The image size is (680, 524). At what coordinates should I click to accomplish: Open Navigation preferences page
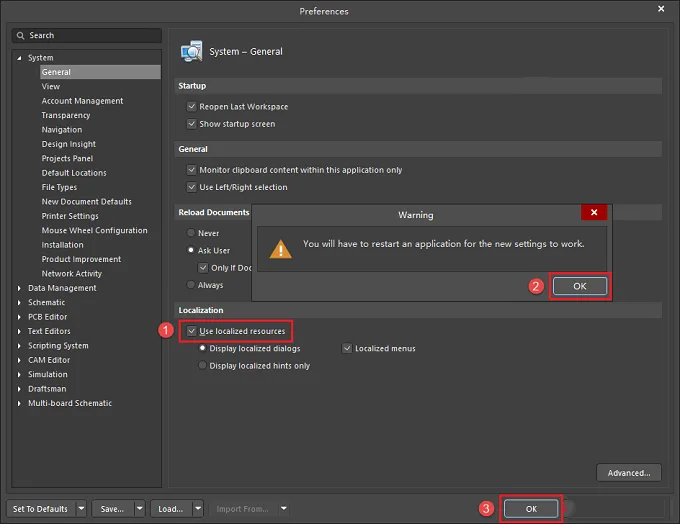pyautogui.click(x=62, y=129)
